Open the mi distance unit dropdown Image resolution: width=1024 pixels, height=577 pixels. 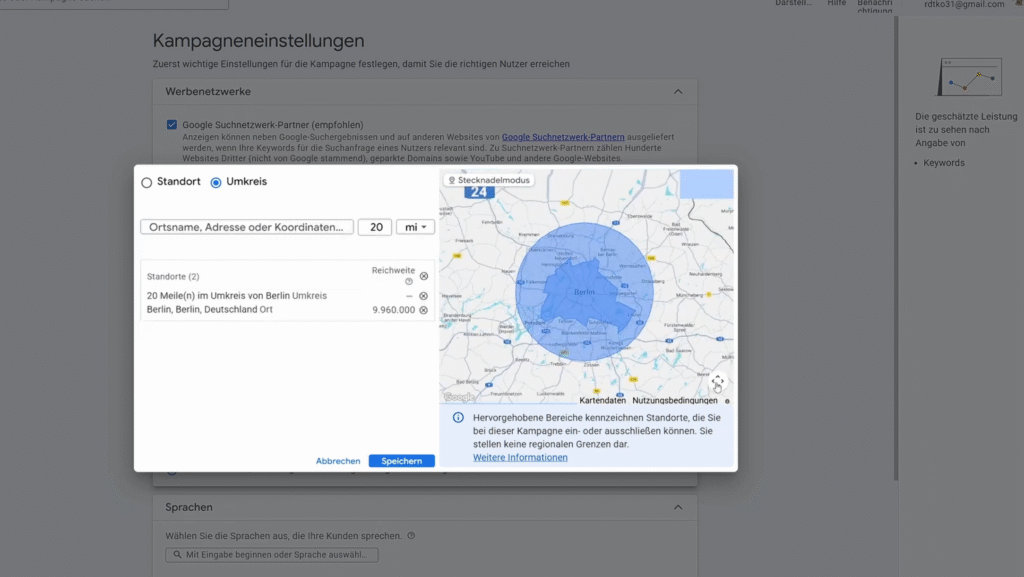click(x=415, y=227)
